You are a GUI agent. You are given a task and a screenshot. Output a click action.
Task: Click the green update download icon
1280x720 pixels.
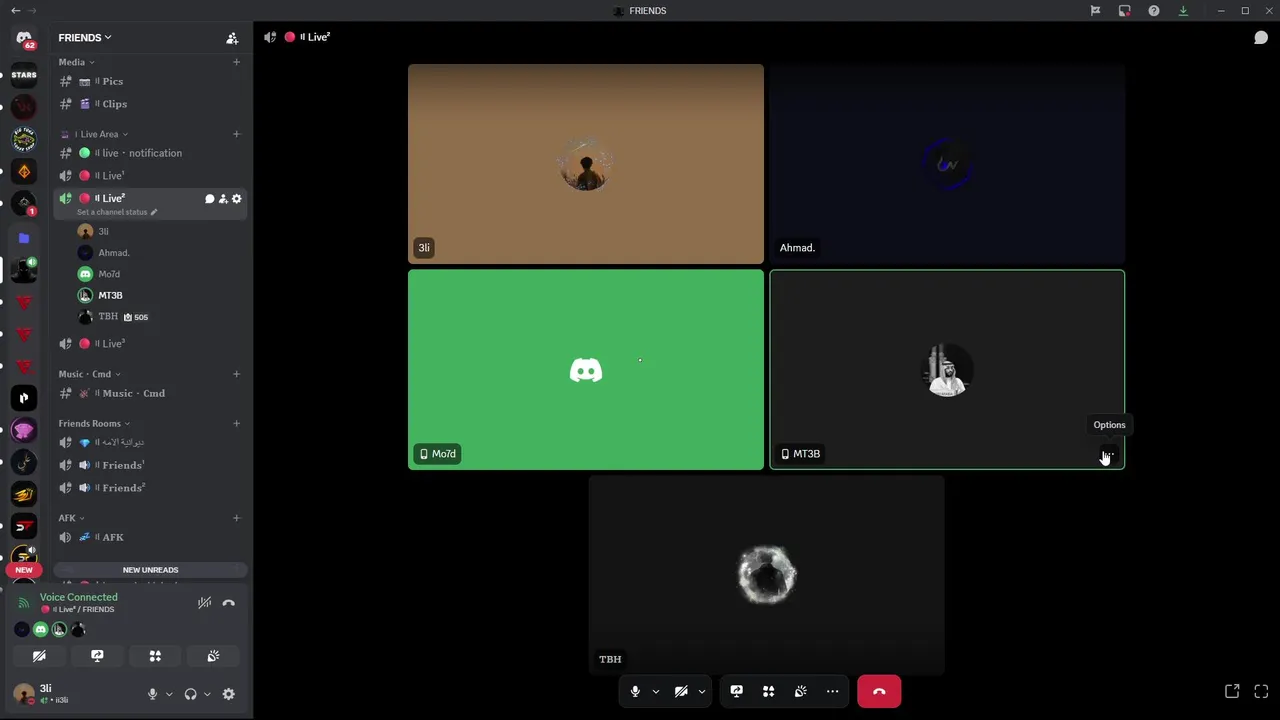point(1183,11)
